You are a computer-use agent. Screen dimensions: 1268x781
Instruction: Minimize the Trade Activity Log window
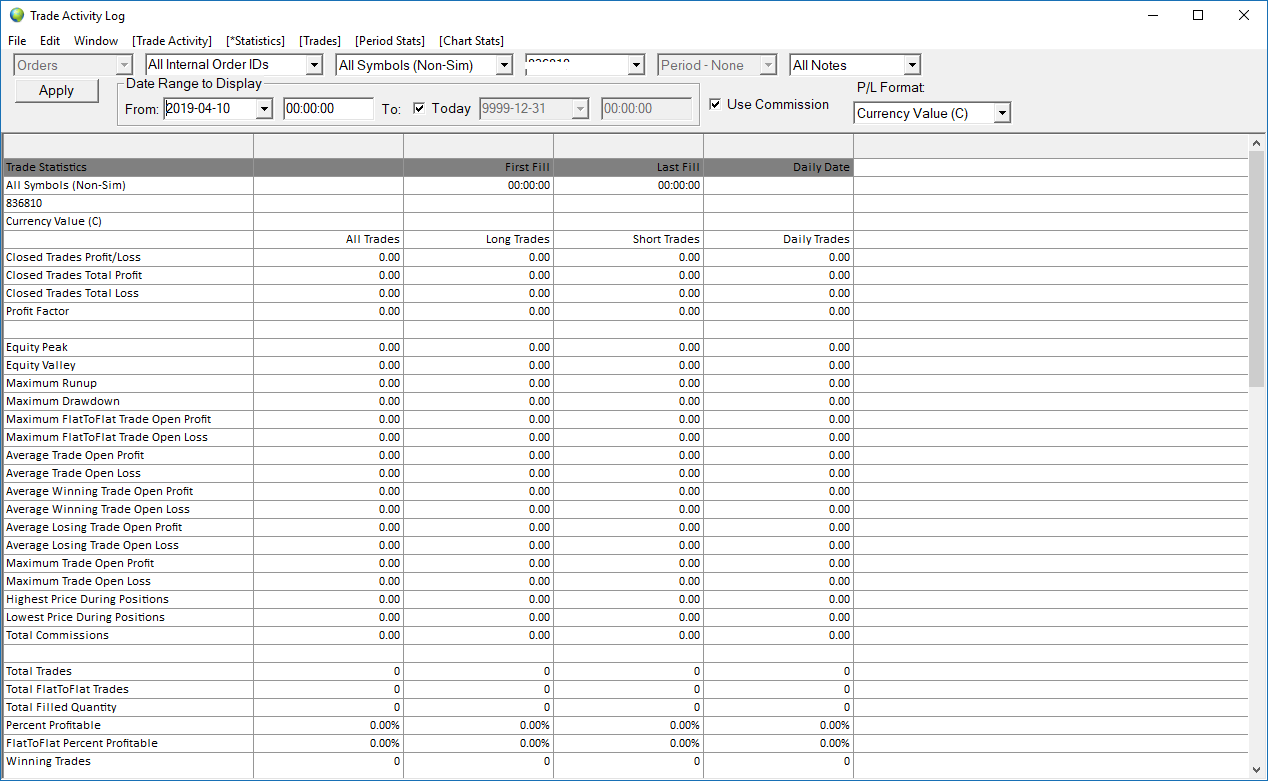[1152, 15]
